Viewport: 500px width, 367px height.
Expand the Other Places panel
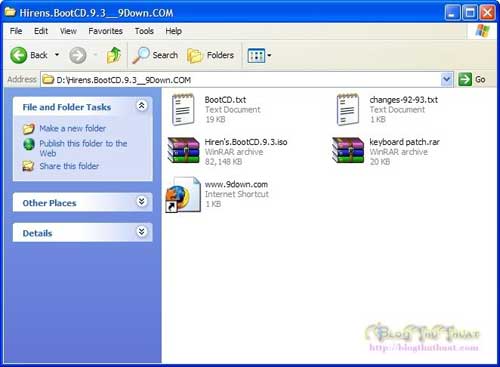[x=142, y=202]
